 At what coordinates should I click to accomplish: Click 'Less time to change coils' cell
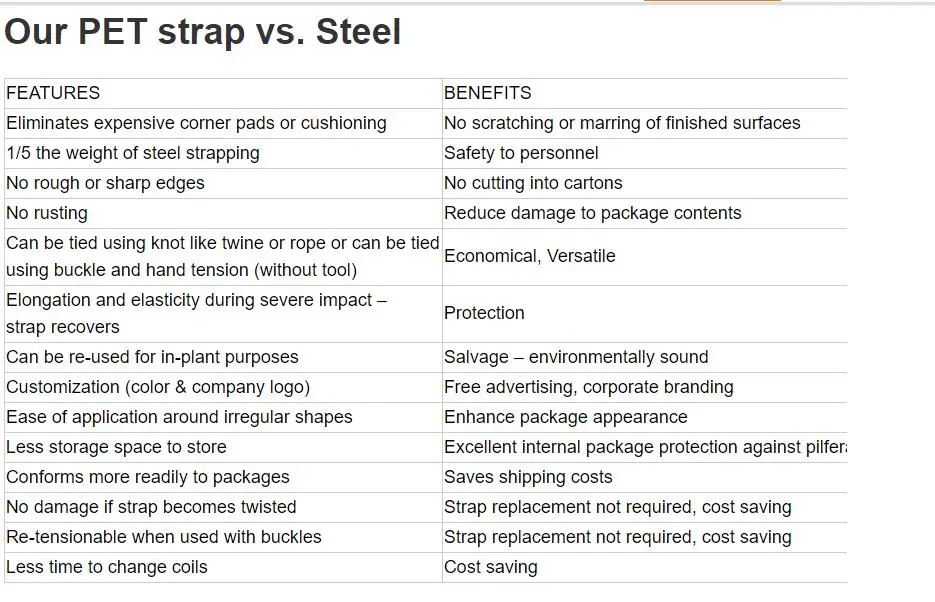point(223,567)
